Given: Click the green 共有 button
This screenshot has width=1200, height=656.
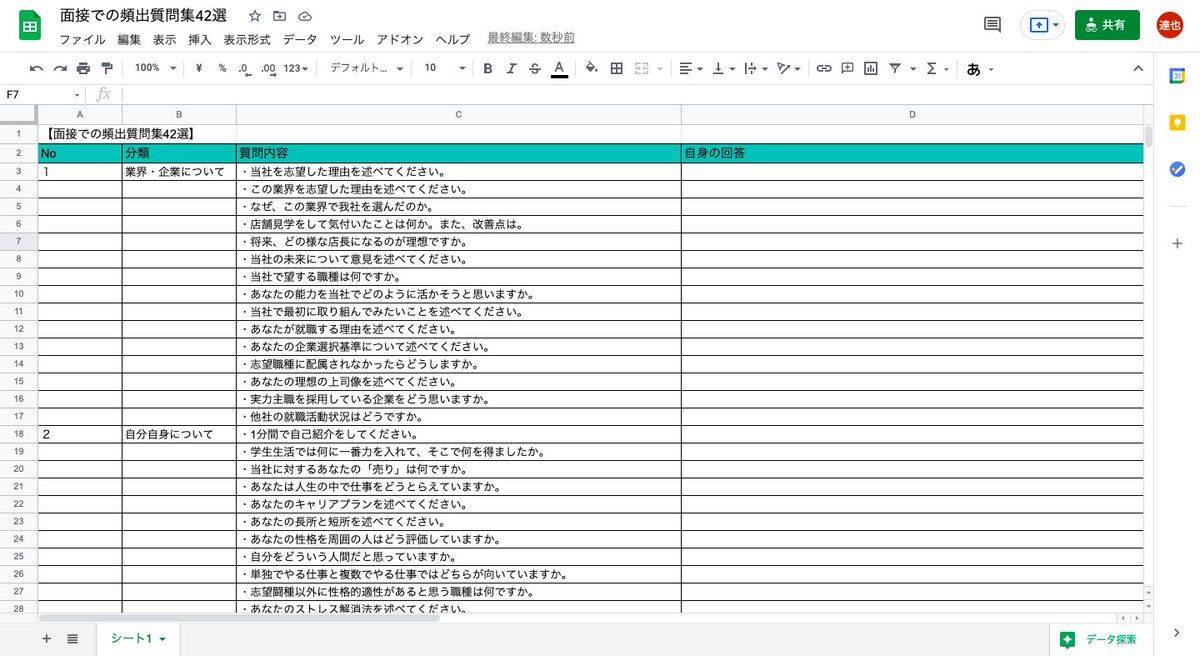Looking at the screenshot, I should click(1107, 25).
